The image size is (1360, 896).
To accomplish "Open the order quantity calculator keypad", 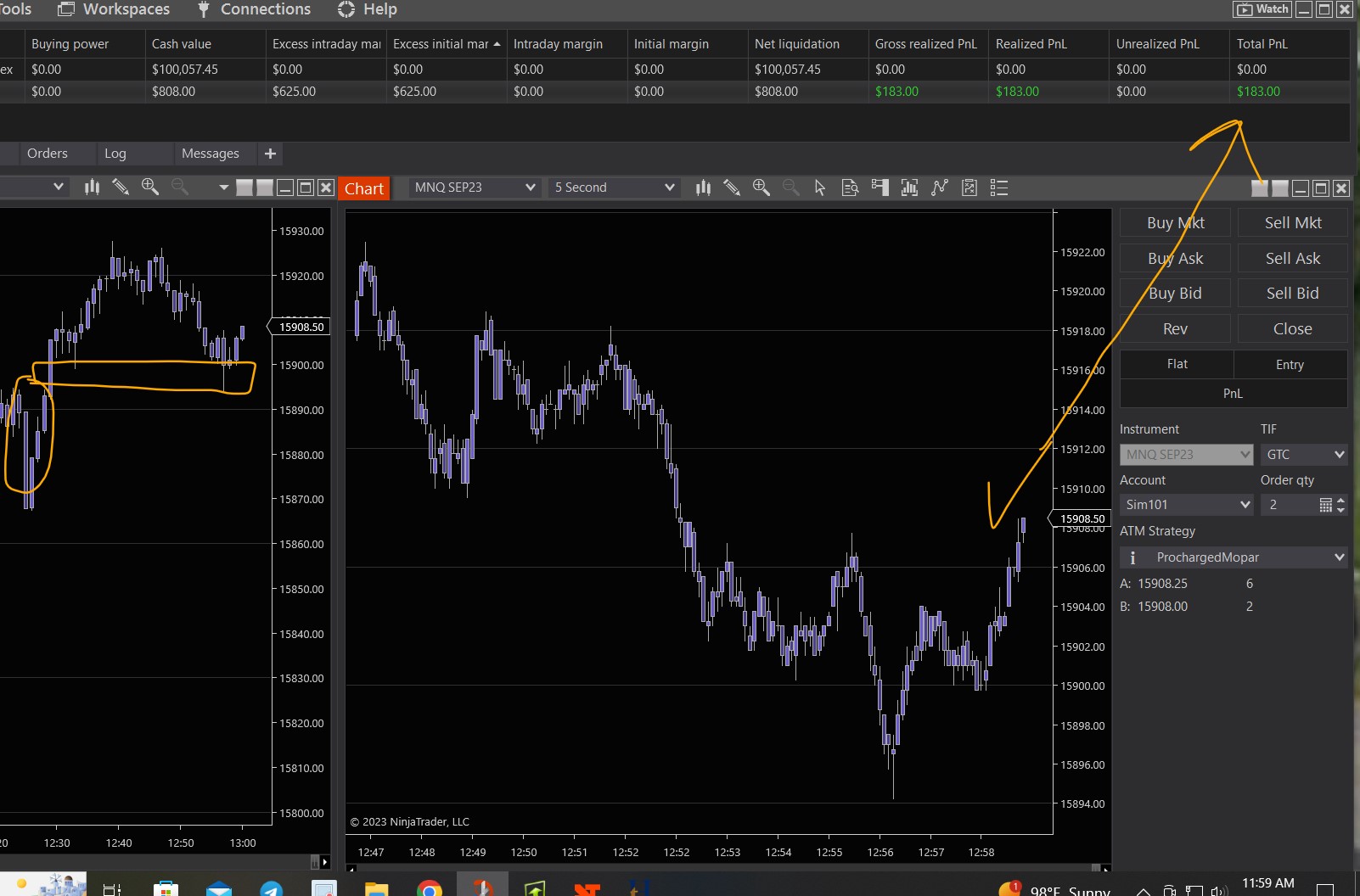I will click(1325, 505).
